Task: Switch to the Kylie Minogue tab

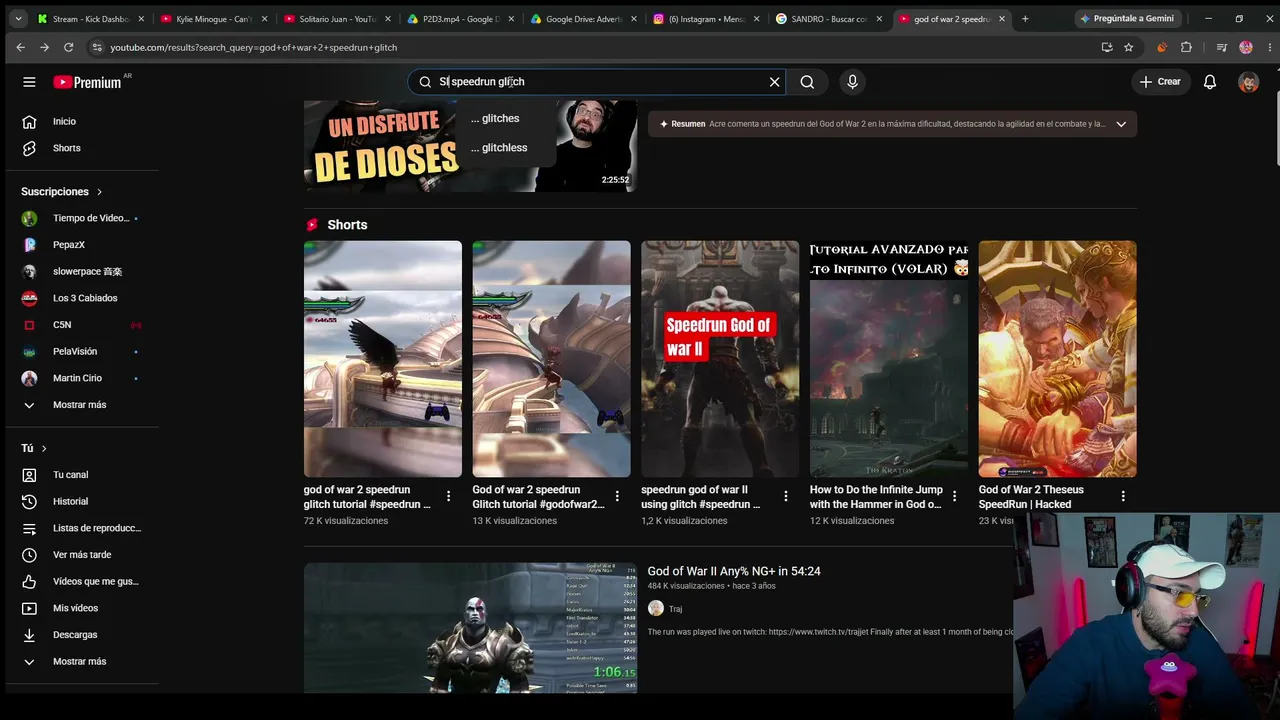Action: (214, 18)
